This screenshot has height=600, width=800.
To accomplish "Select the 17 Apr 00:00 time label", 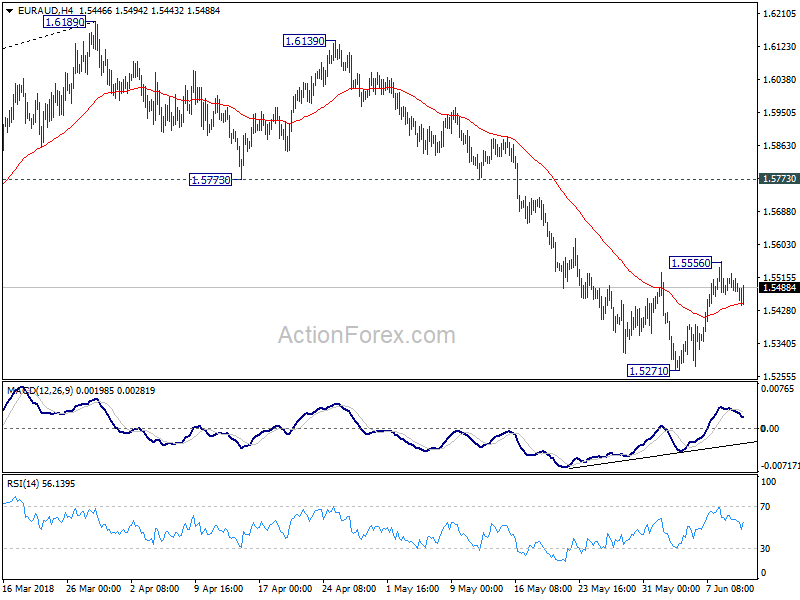I will (285, 588).
